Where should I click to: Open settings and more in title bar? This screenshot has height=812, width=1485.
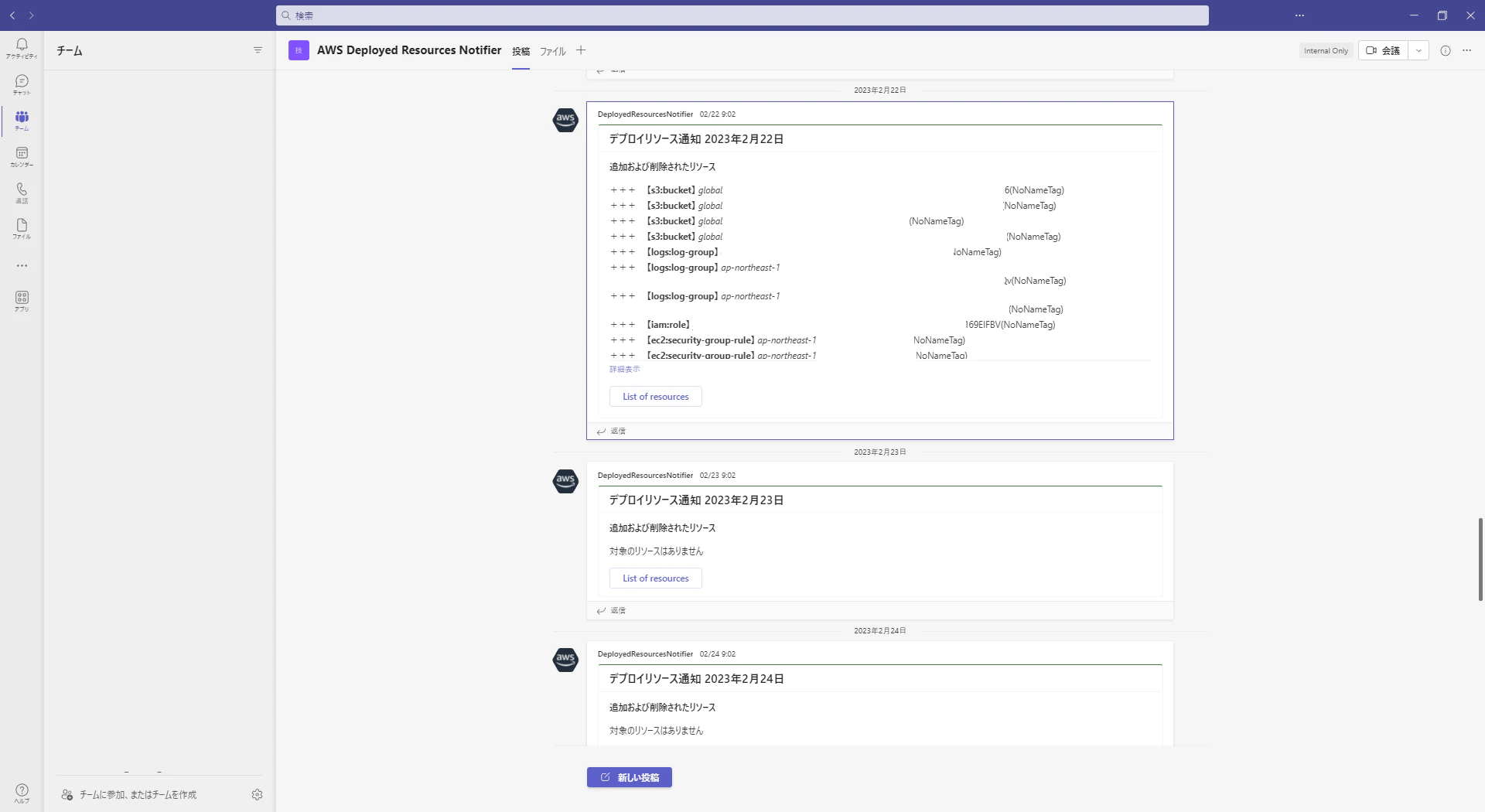point(1299,15)
